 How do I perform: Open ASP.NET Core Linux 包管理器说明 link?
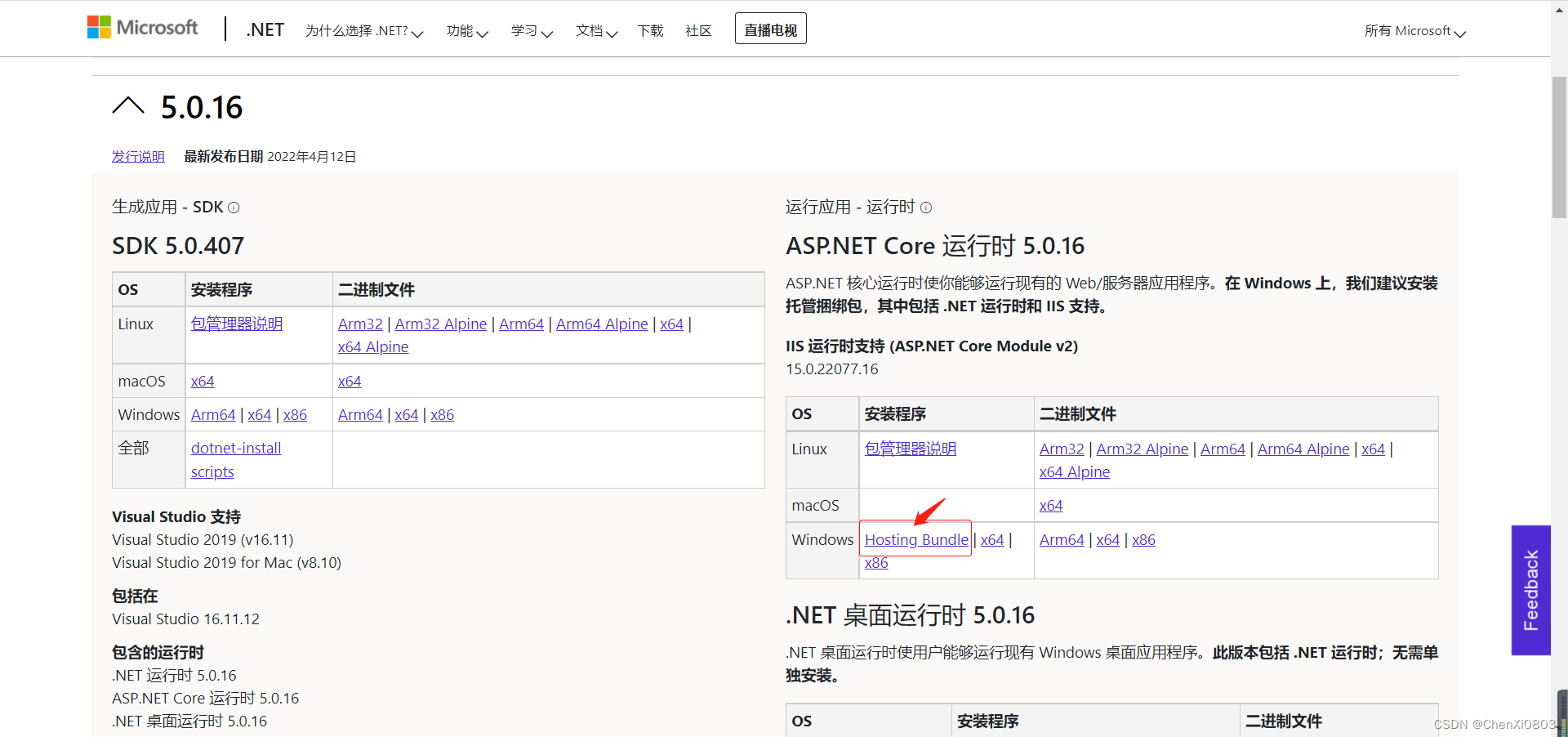(x=911, y=449)
